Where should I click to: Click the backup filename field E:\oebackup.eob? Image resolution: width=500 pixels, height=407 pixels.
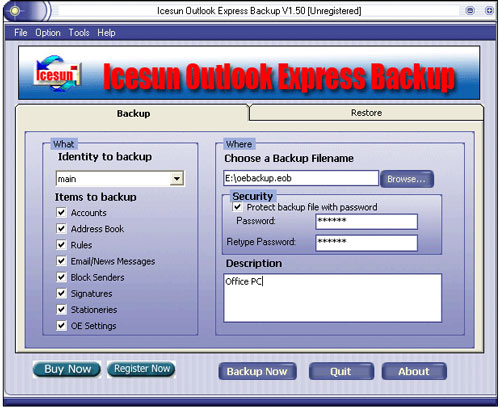pos(301,178)
